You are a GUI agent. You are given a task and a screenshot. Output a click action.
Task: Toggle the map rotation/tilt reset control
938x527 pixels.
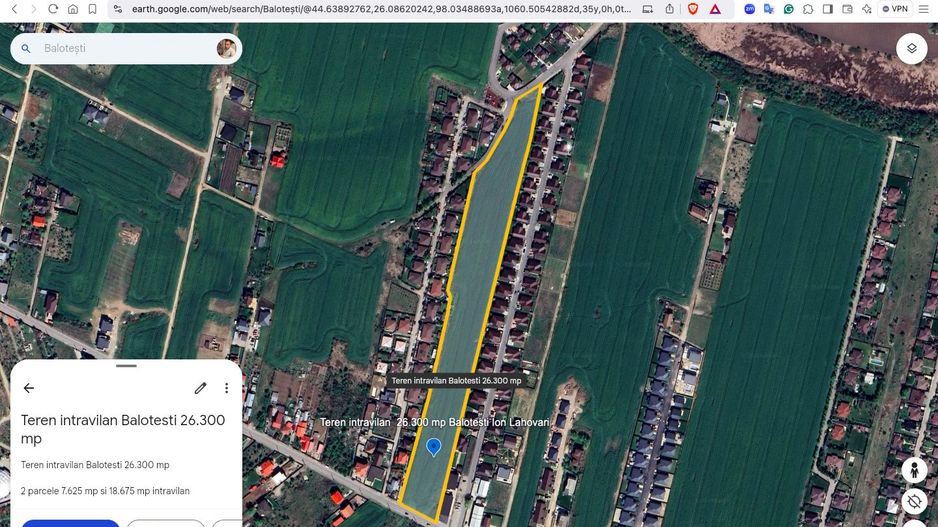[x=914, y=501]
